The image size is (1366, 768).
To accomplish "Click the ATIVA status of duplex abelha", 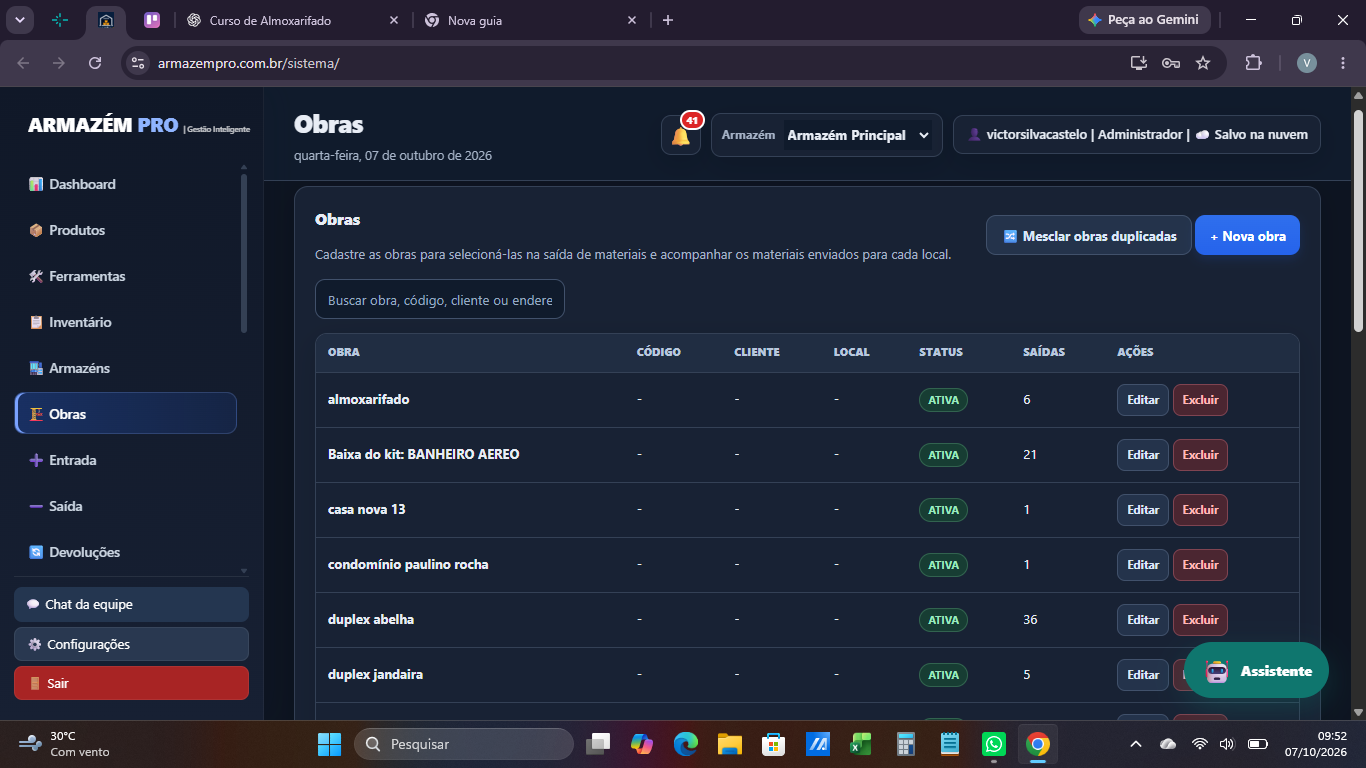I will pos(943,620).
